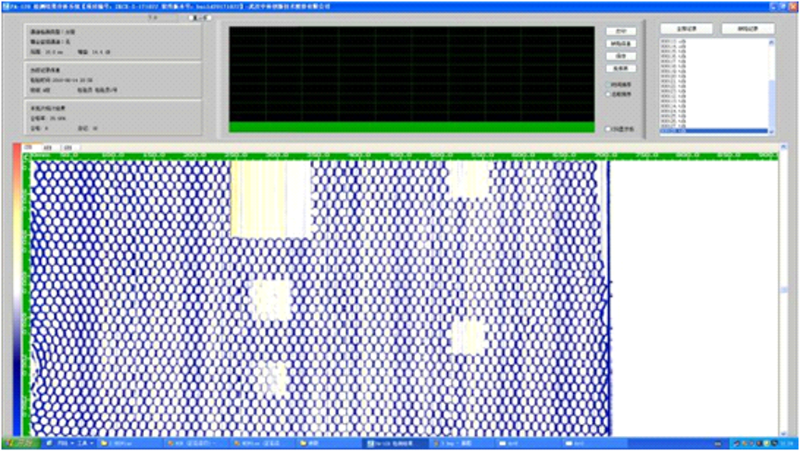Click the list's scroll-down arrow
The height and width of the screenshot is (451, 800).
(x=771, y=131)
